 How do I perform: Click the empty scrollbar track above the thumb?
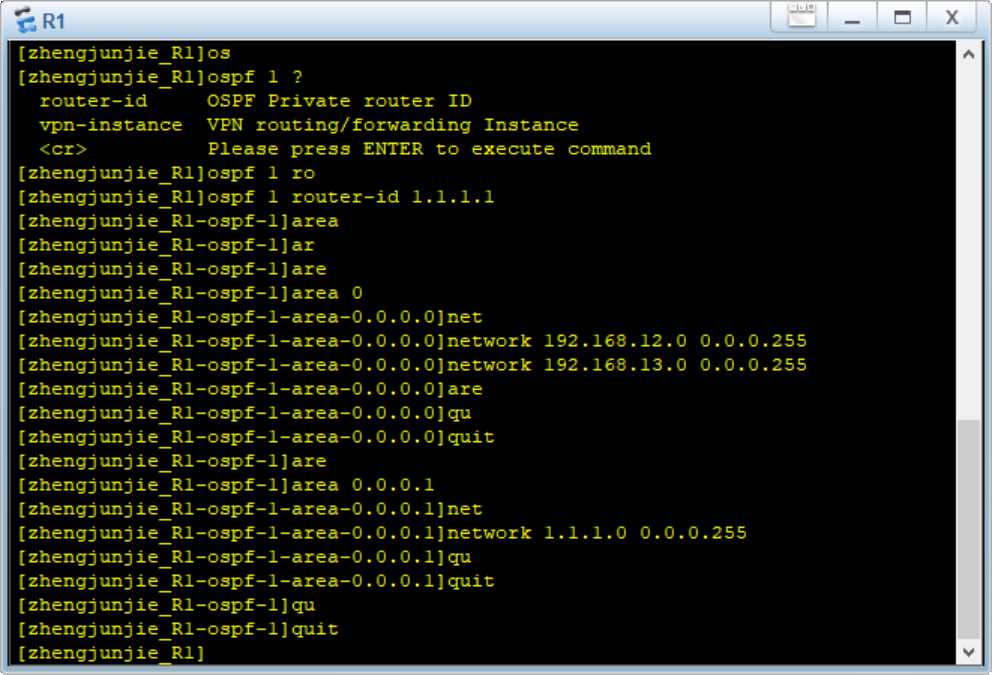(967, 240)
